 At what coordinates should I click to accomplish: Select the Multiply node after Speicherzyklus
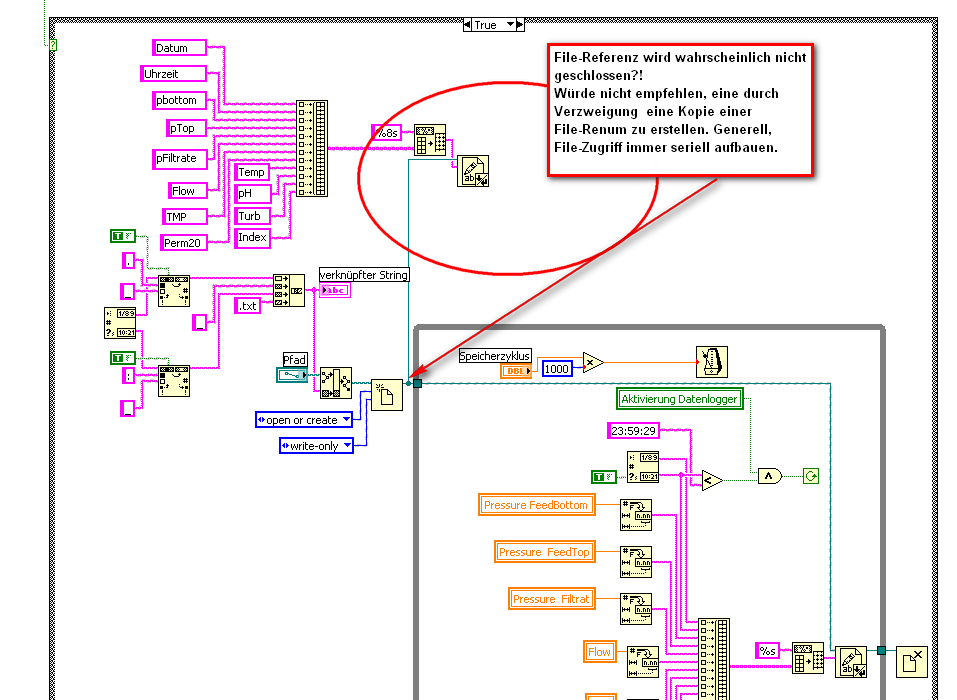[x=593, y=363]
